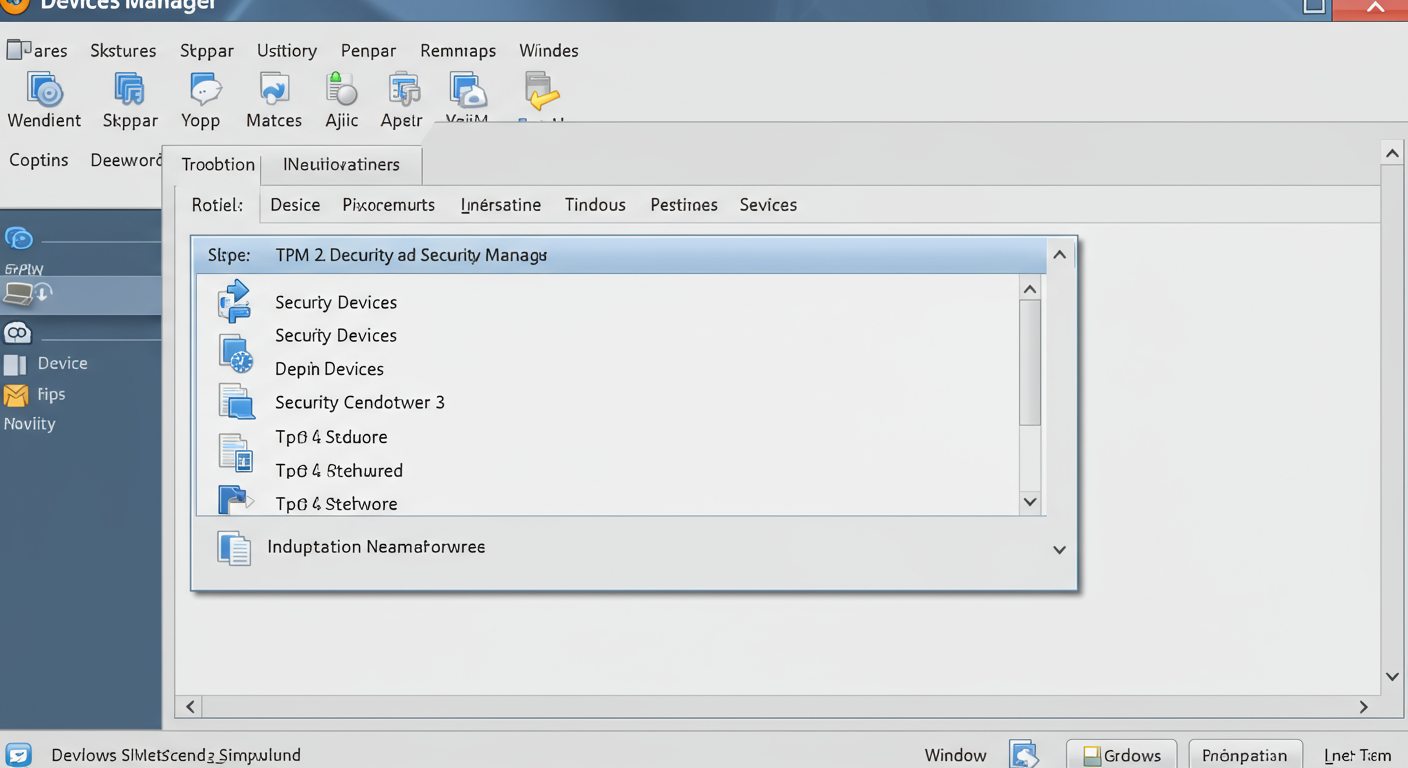Click the status bar icon beside Devlows
Viewport: 1408px width, 768px height.
pos(18,755)
